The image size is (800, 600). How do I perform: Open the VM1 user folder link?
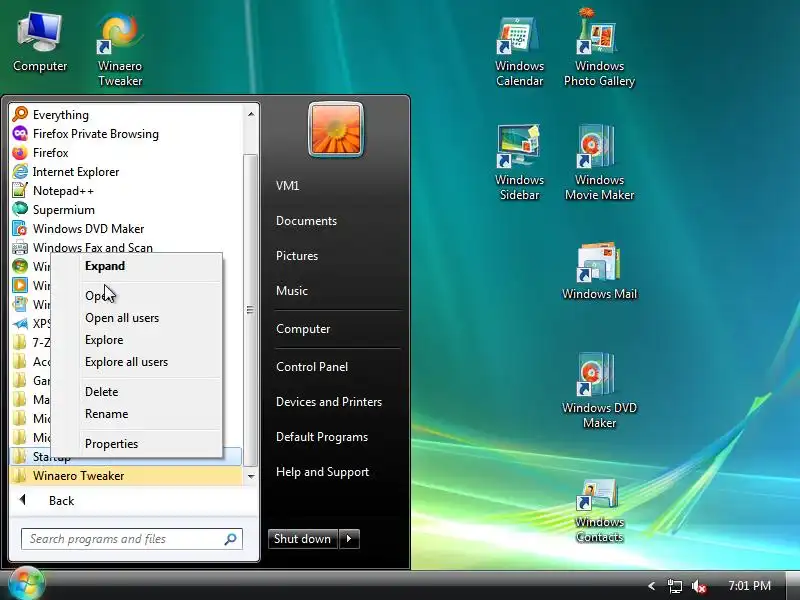point(338,186)
